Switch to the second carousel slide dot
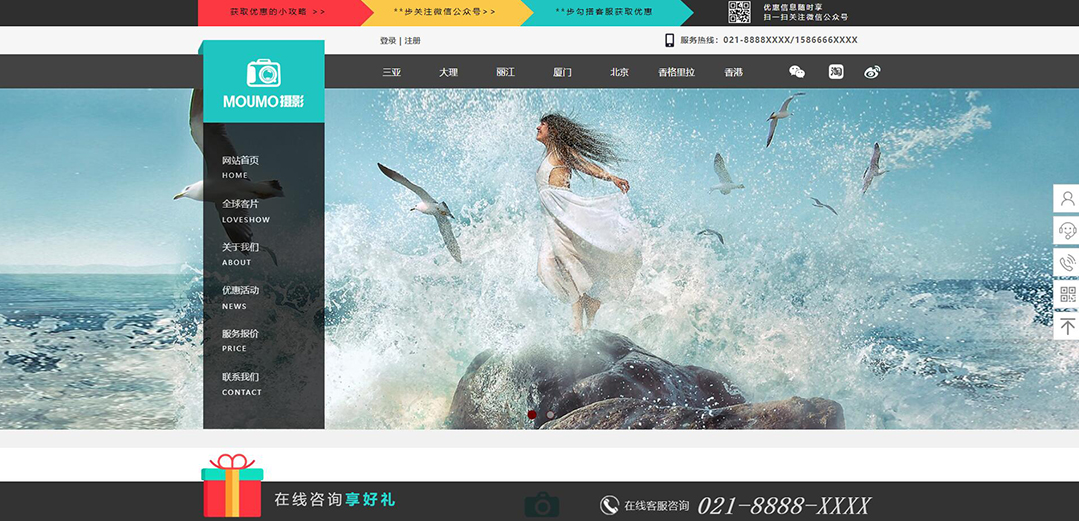This screenshot has height=521, width=1079. pos(550,414)
